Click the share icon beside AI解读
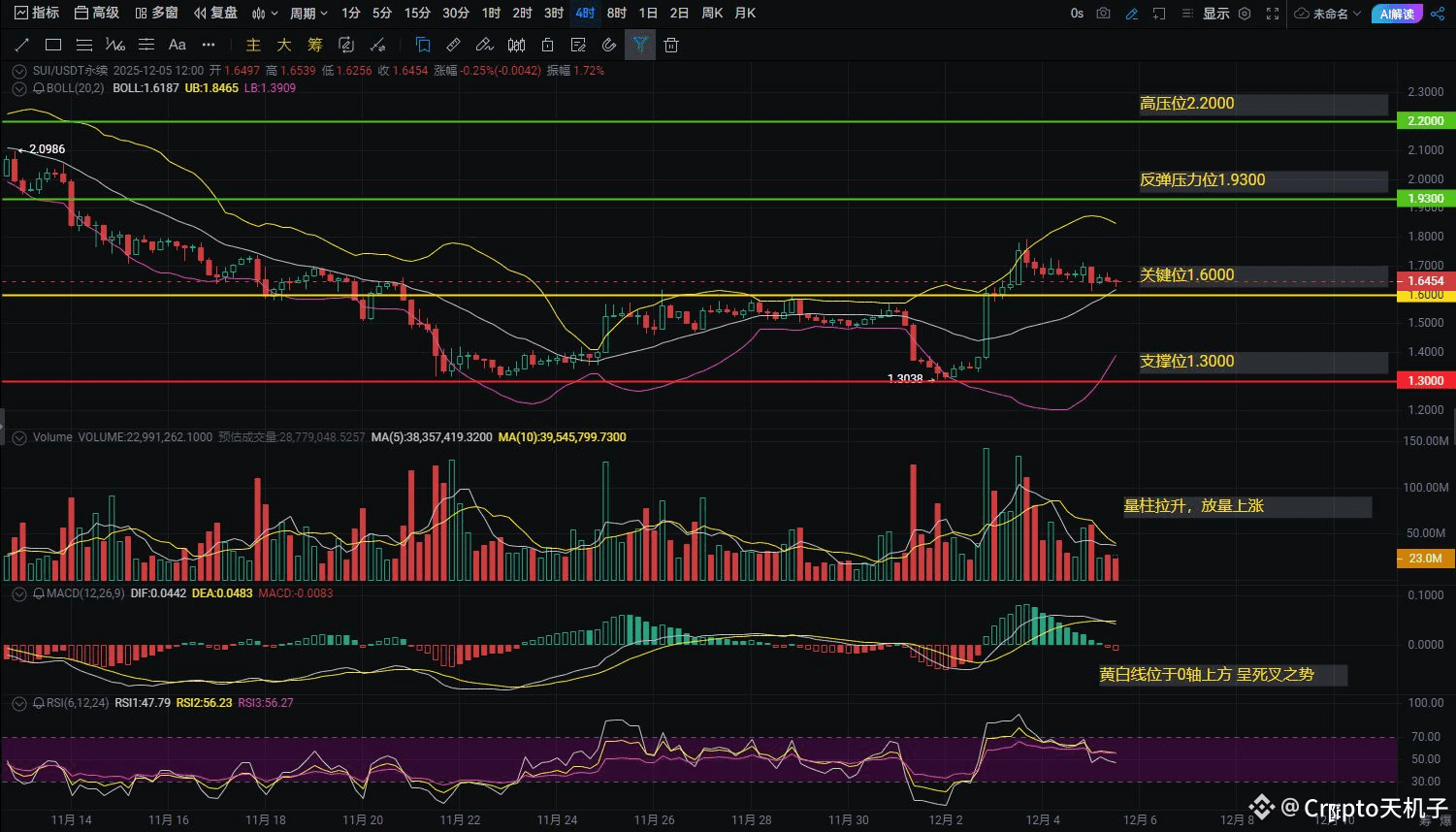Image resolution: width=1456 pixels, height=832 pixels. (x=1437, y=14)
